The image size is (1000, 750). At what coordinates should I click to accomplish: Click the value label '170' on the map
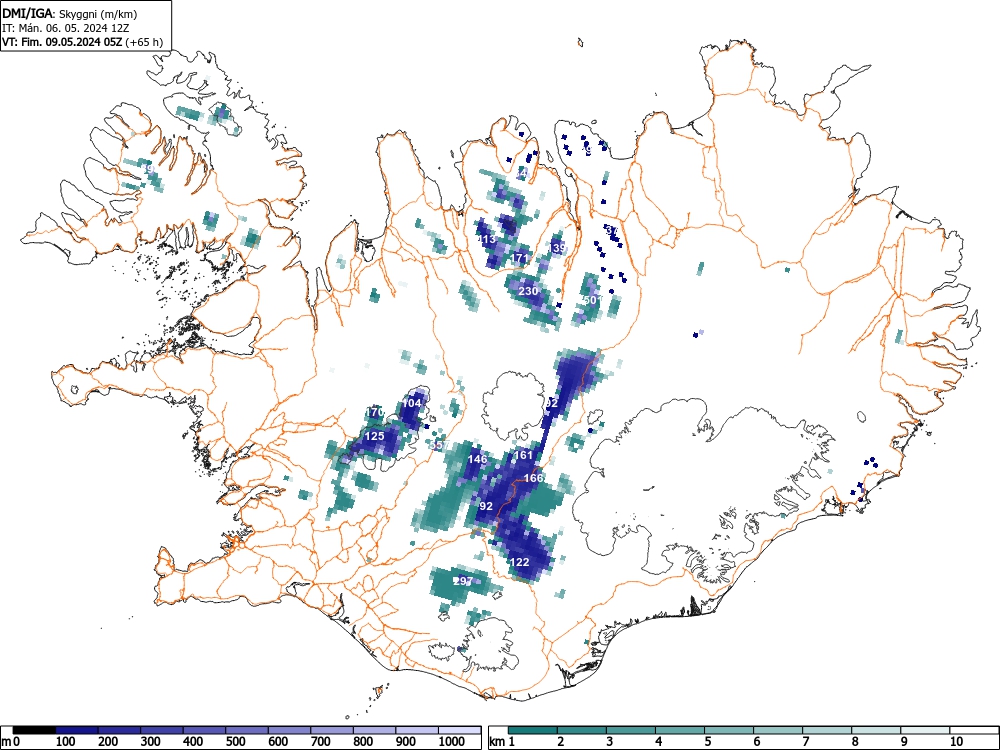point(375,413)
